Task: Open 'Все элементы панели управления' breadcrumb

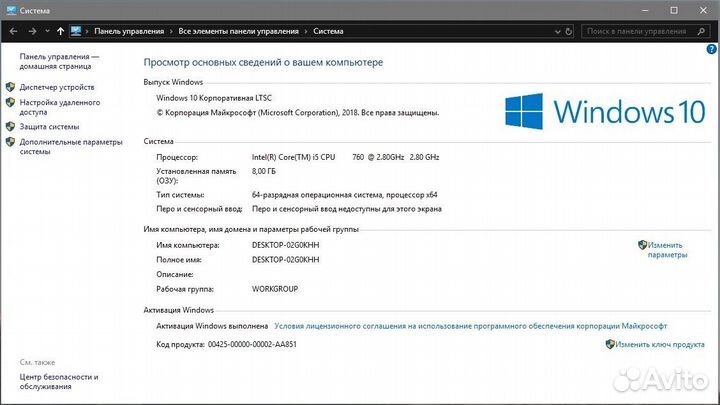Action: click(238, 31)
